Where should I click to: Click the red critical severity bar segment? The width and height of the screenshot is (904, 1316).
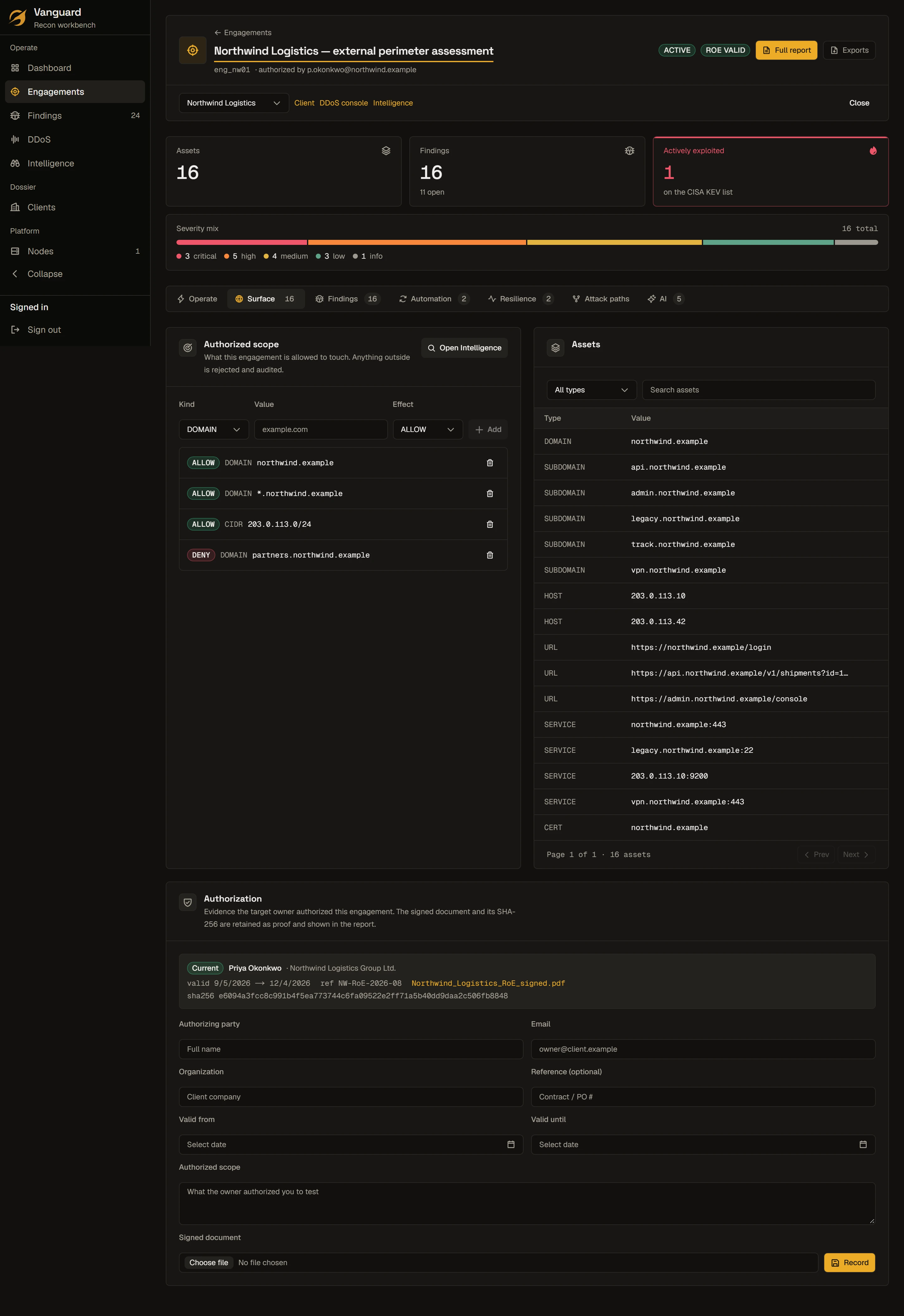coord(241,242)
